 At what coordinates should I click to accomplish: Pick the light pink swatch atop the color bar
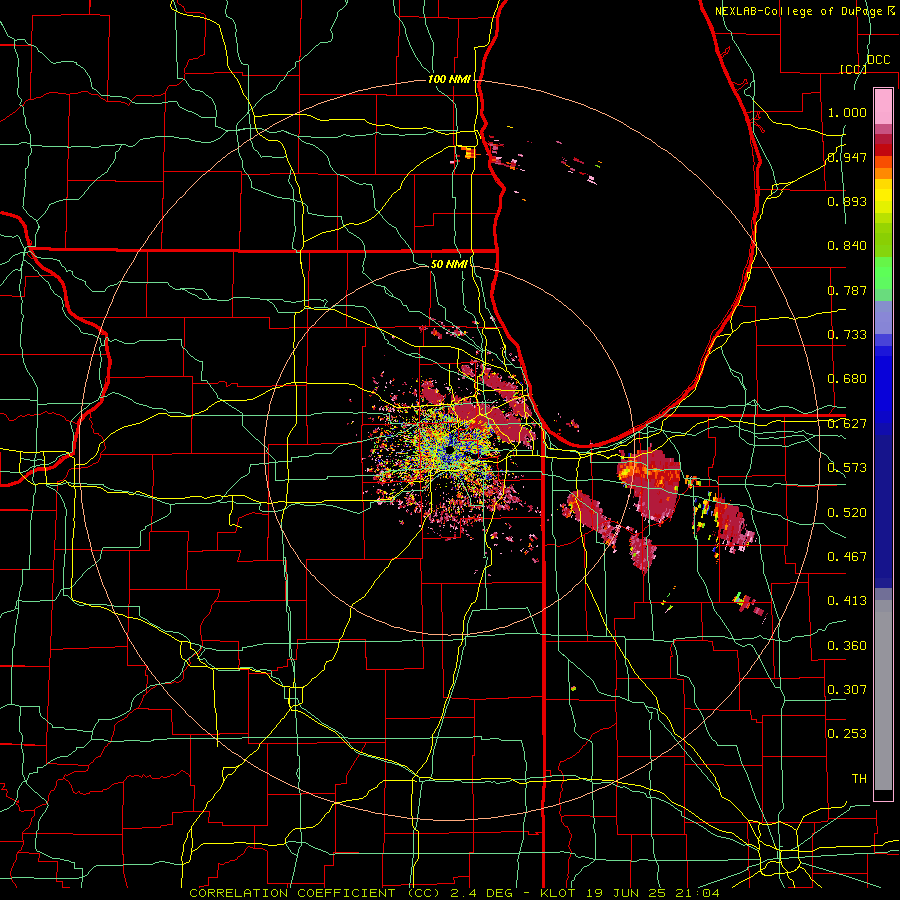(883, 106)
